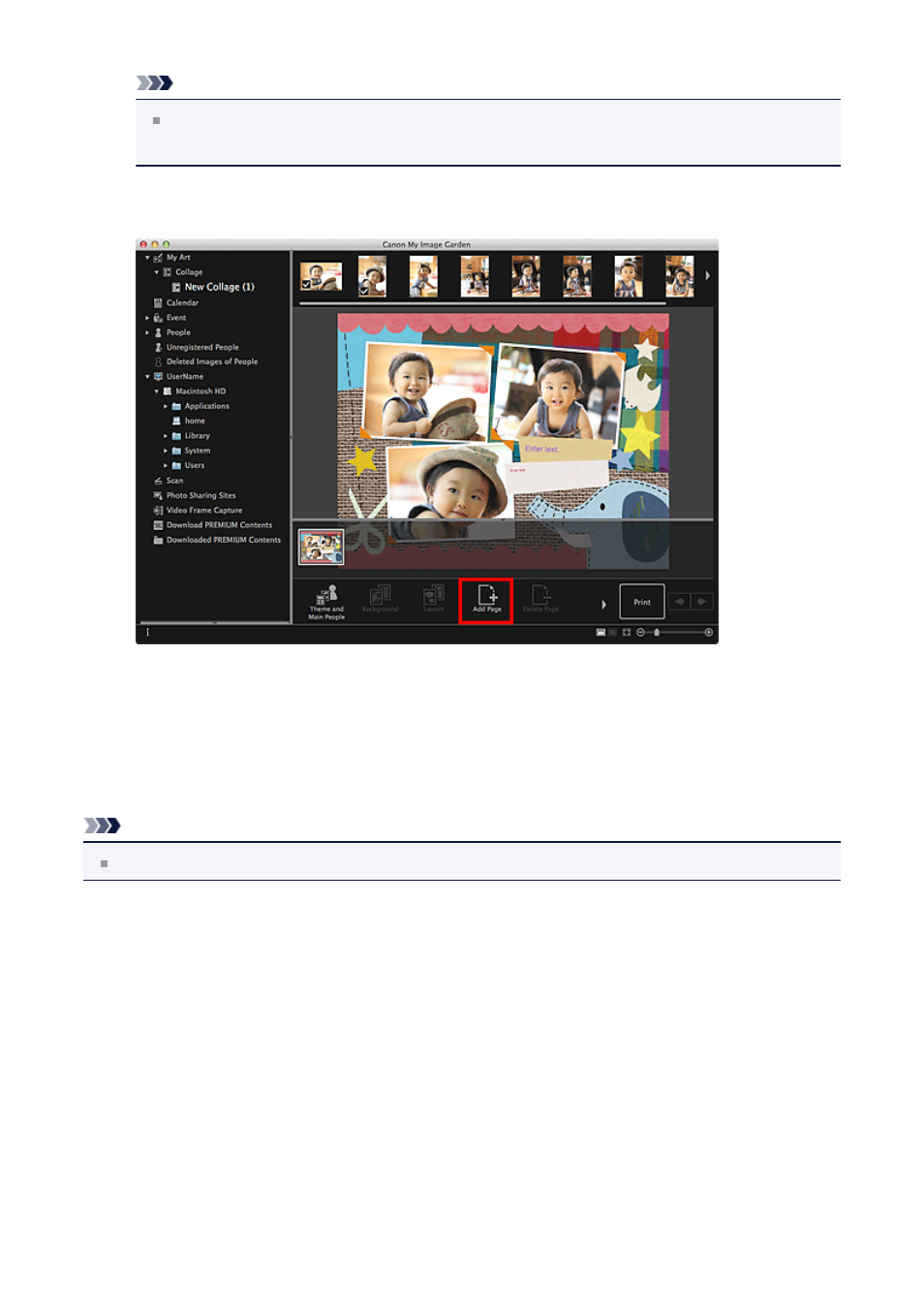Image resolution: width=924 pixels, height=1308 pixels.
Task: Collapse the Macintosh HD tree node
Action: [x=157, y=391]
